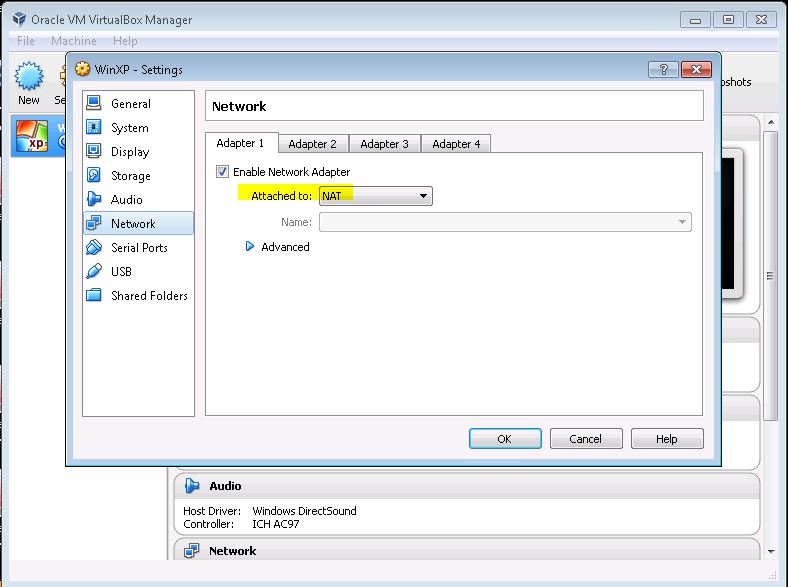Screen dimensions: 788x587
Task: Click the details pane scrollbar thumb
Action: point(770,275)
